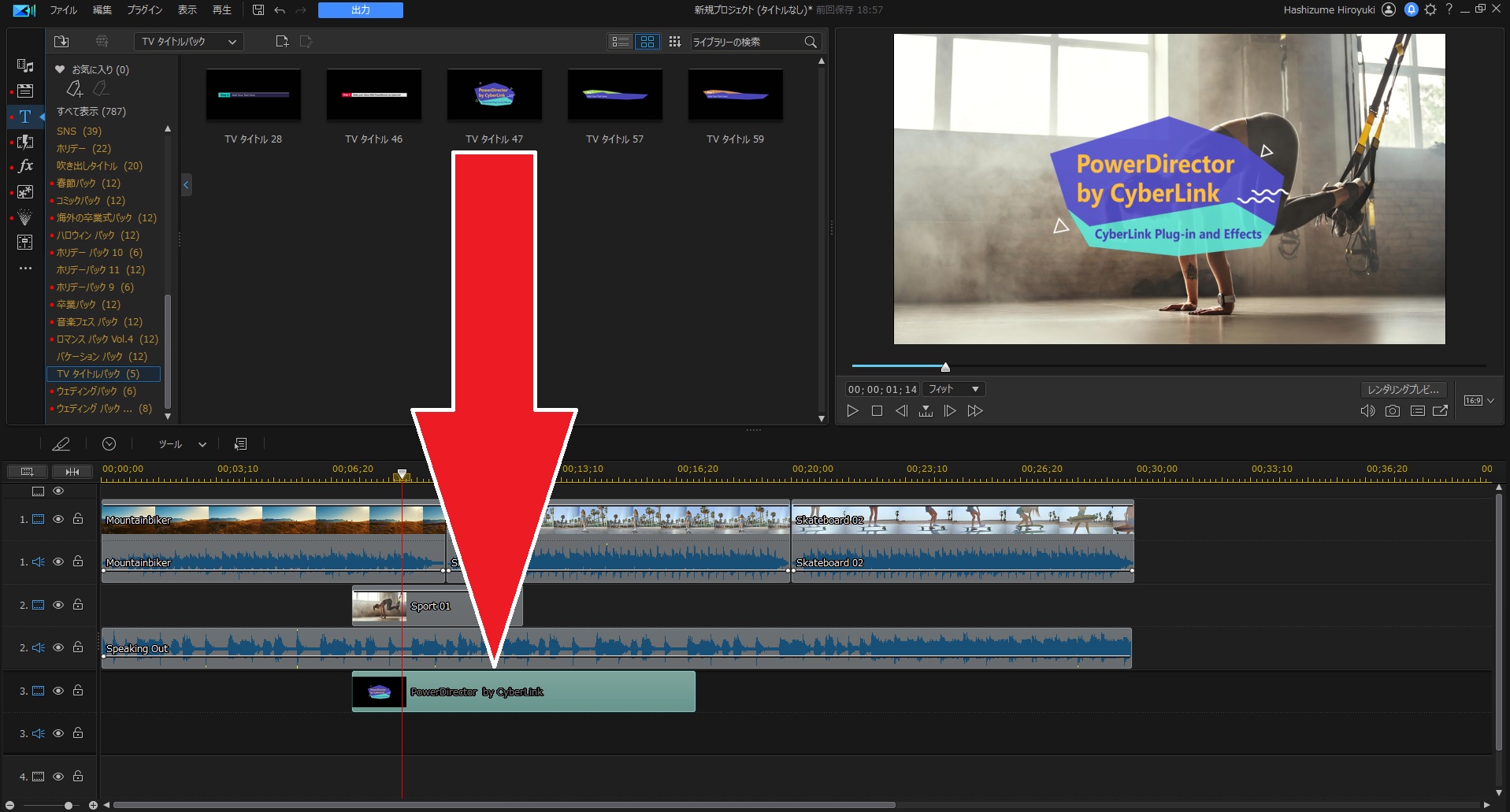Click the undo arrow icon
This screenshot has width=1510, height=812.
[x=280, y=10]
